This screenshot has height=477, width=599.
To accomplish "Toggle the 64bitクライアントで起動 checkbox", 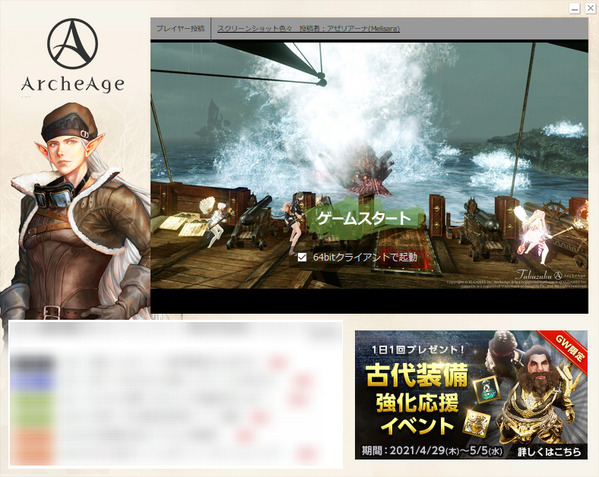I will [302, 257].
